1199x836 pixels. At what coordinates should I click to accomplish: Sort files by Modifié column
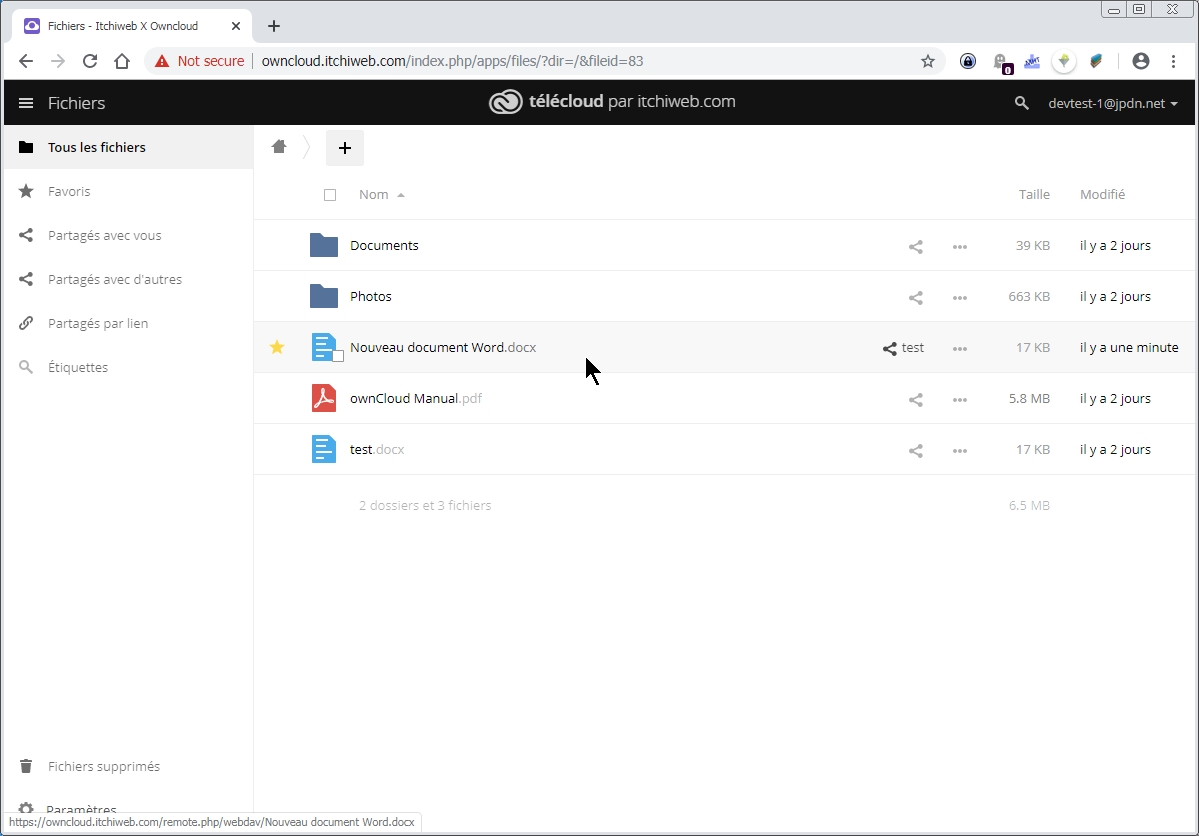click(1102, 194)
